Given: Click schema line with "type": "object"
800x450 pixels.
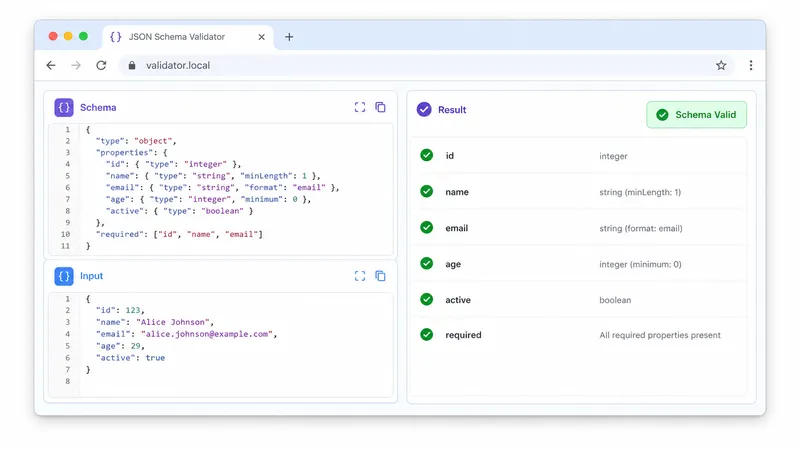Looking at the screenshot, I should click(136, 141).
